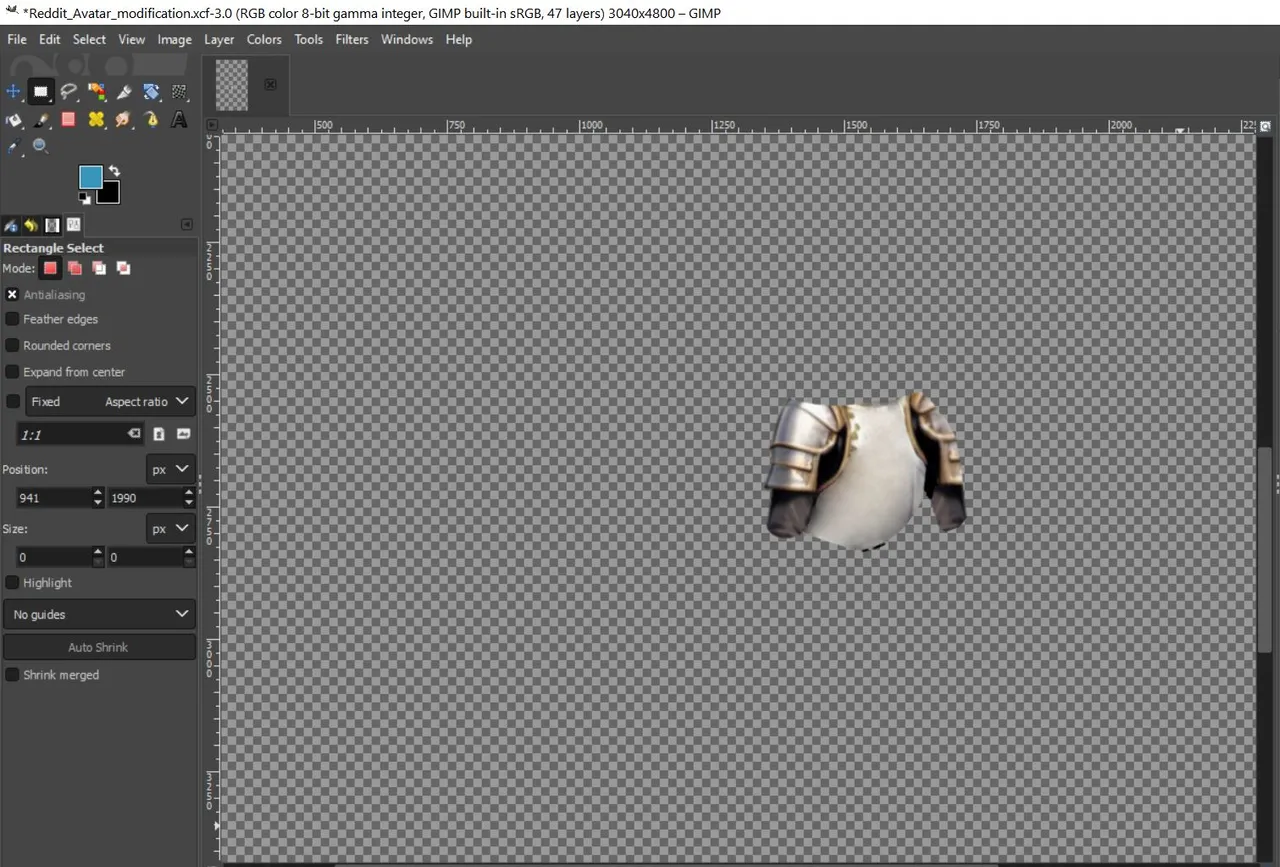This screenshot has width=1280, height=867.
Task: Clear the 1:1 aspect ratio field
Action: pos(134,434)
